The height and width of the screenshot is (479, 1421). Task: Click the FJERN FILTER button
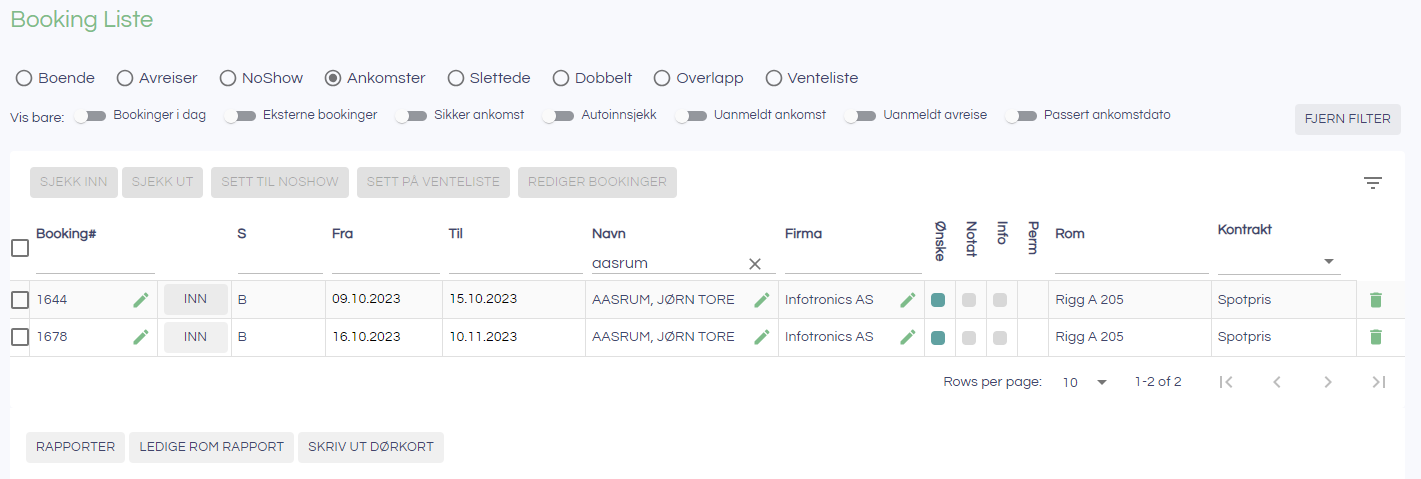point(1347,119)
